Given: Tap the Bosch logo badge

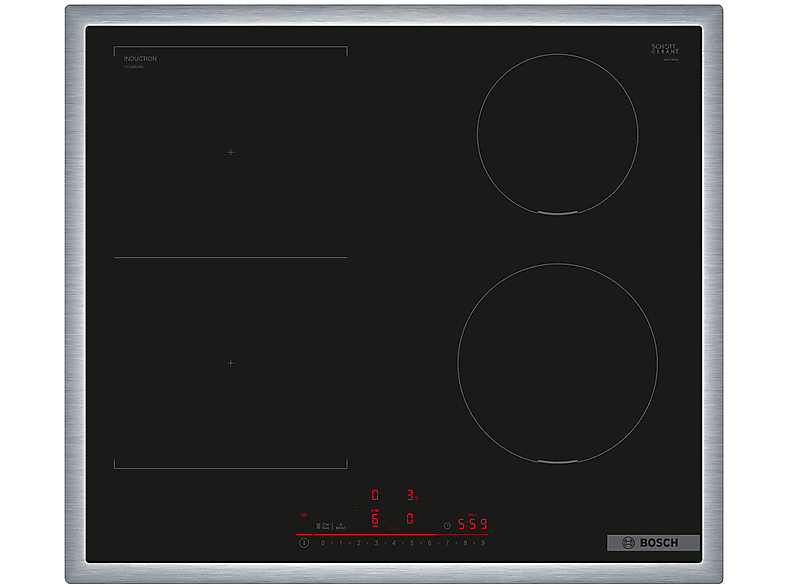Looking at the screenshot, I should coord(653,543).
